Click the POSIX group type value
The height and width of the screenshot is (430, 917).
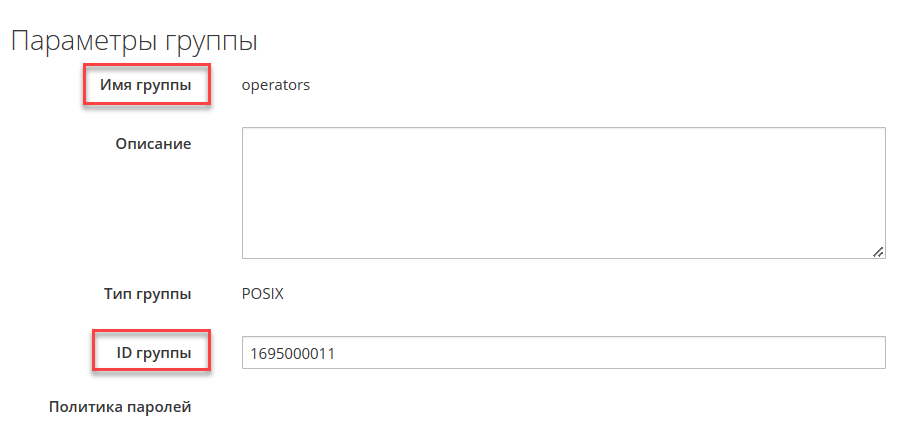coord(263,294)
